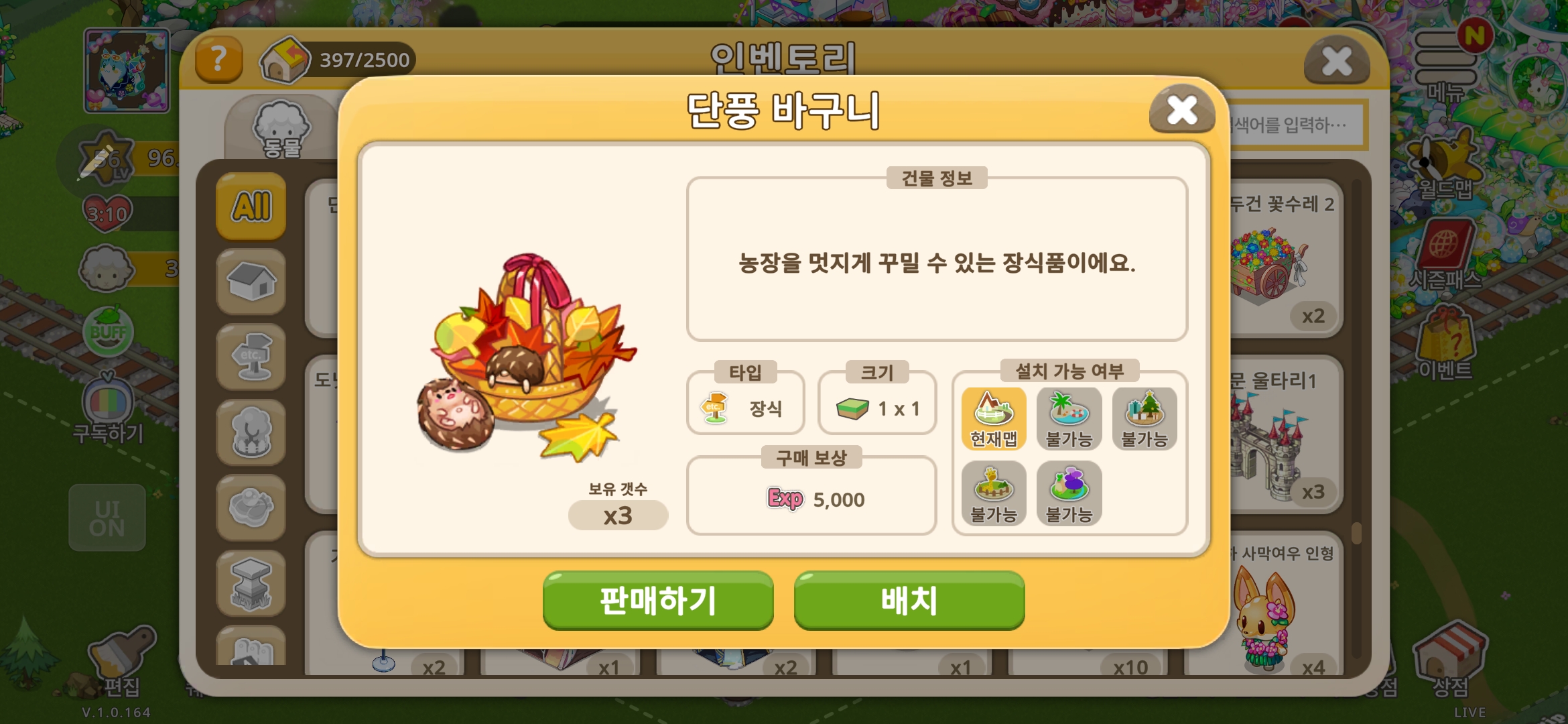Viewport: 1568px width, 724px height.
Task: Select the beach island map option
Action: (1069, 418)
